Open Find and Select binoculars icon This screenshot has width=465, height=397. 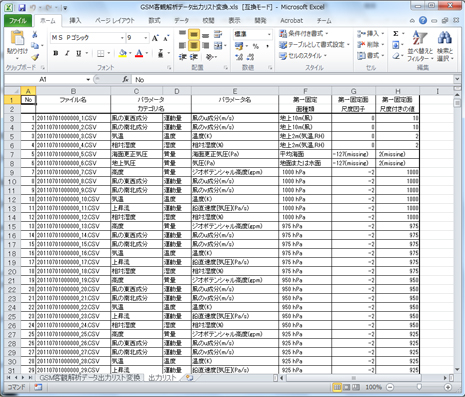click(x=445, y=46)
